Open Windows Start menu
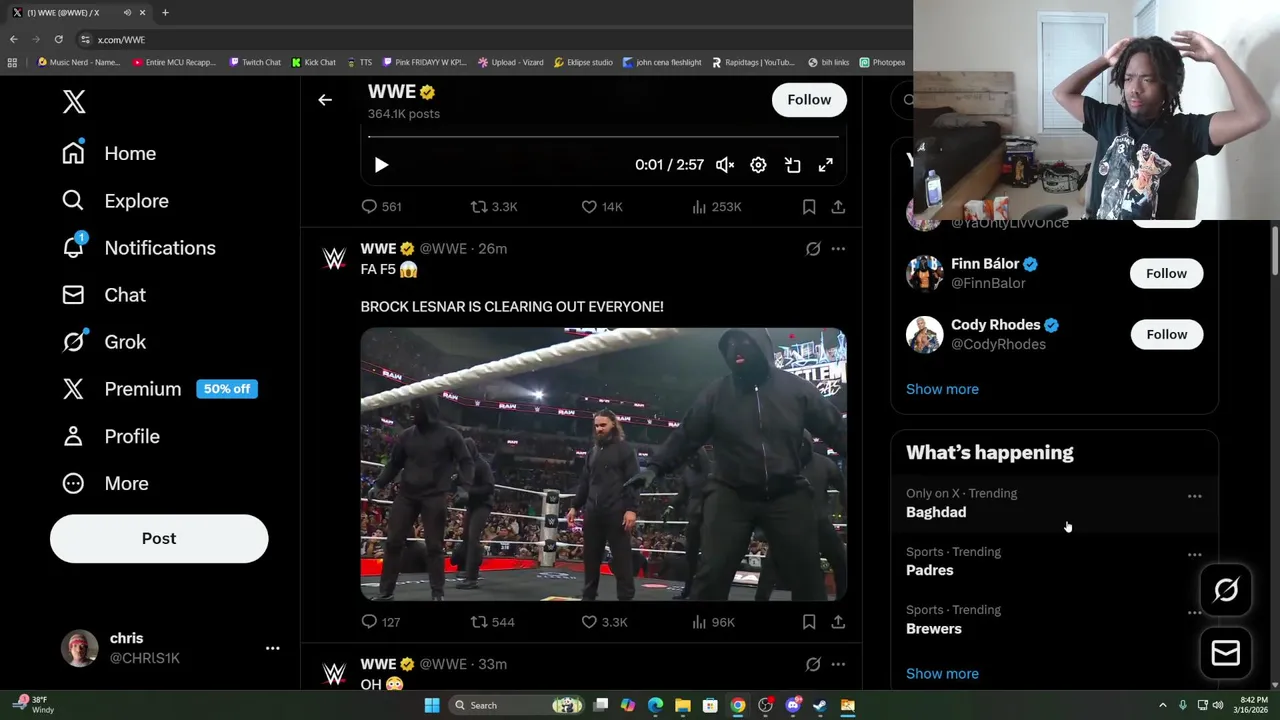 click(432, 705)
